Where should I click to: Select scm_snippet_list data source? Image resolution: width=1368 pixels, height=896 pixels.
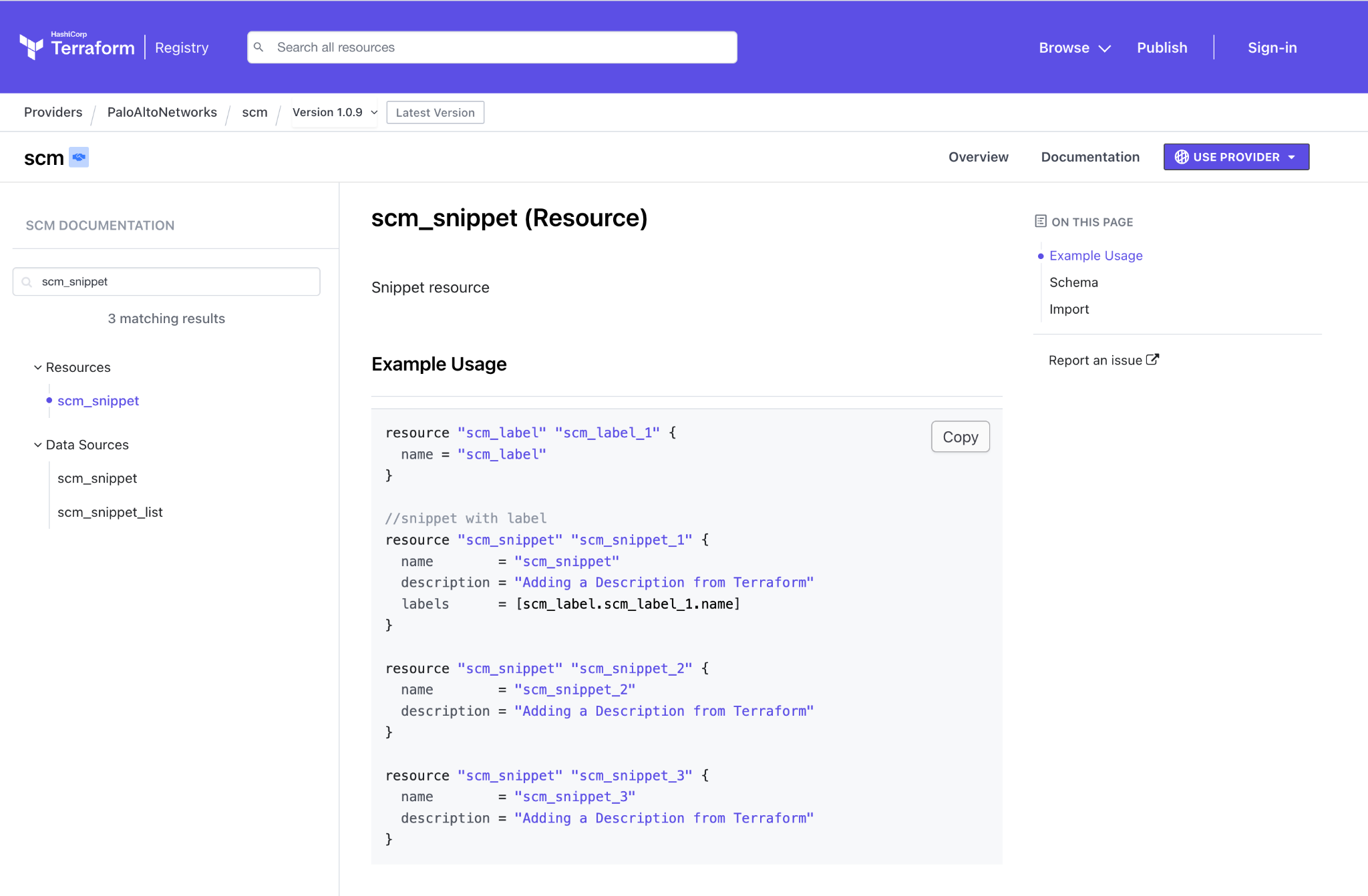tap(110, 512)
